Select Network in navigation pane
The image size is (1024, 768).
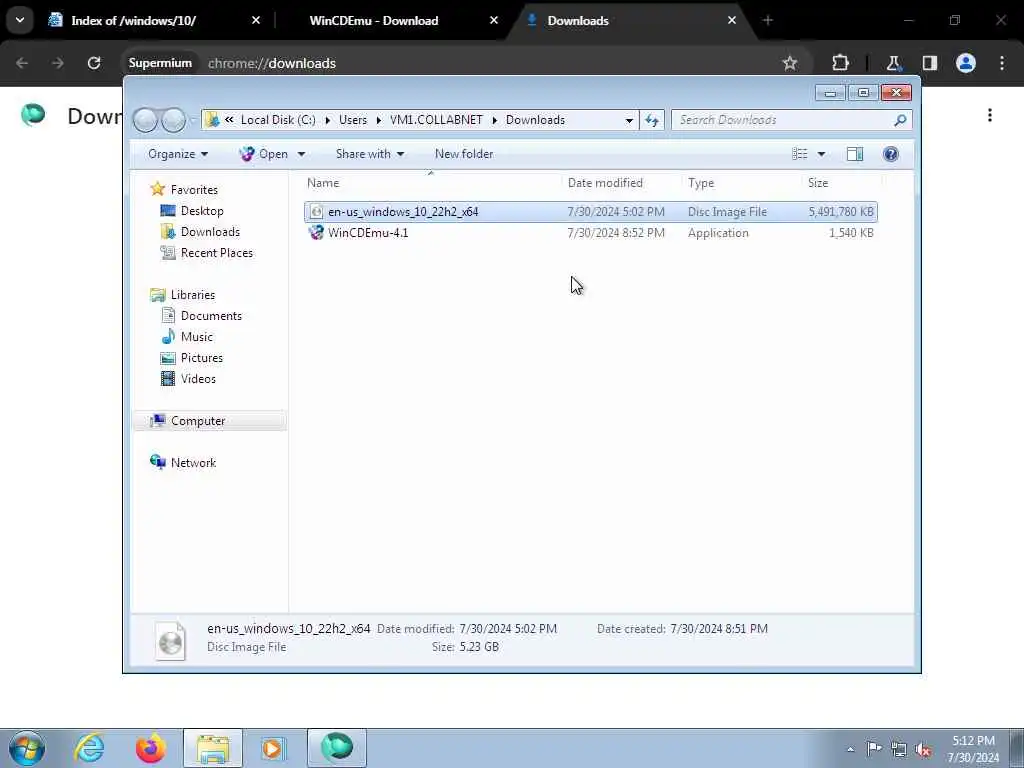pos(193,462)
